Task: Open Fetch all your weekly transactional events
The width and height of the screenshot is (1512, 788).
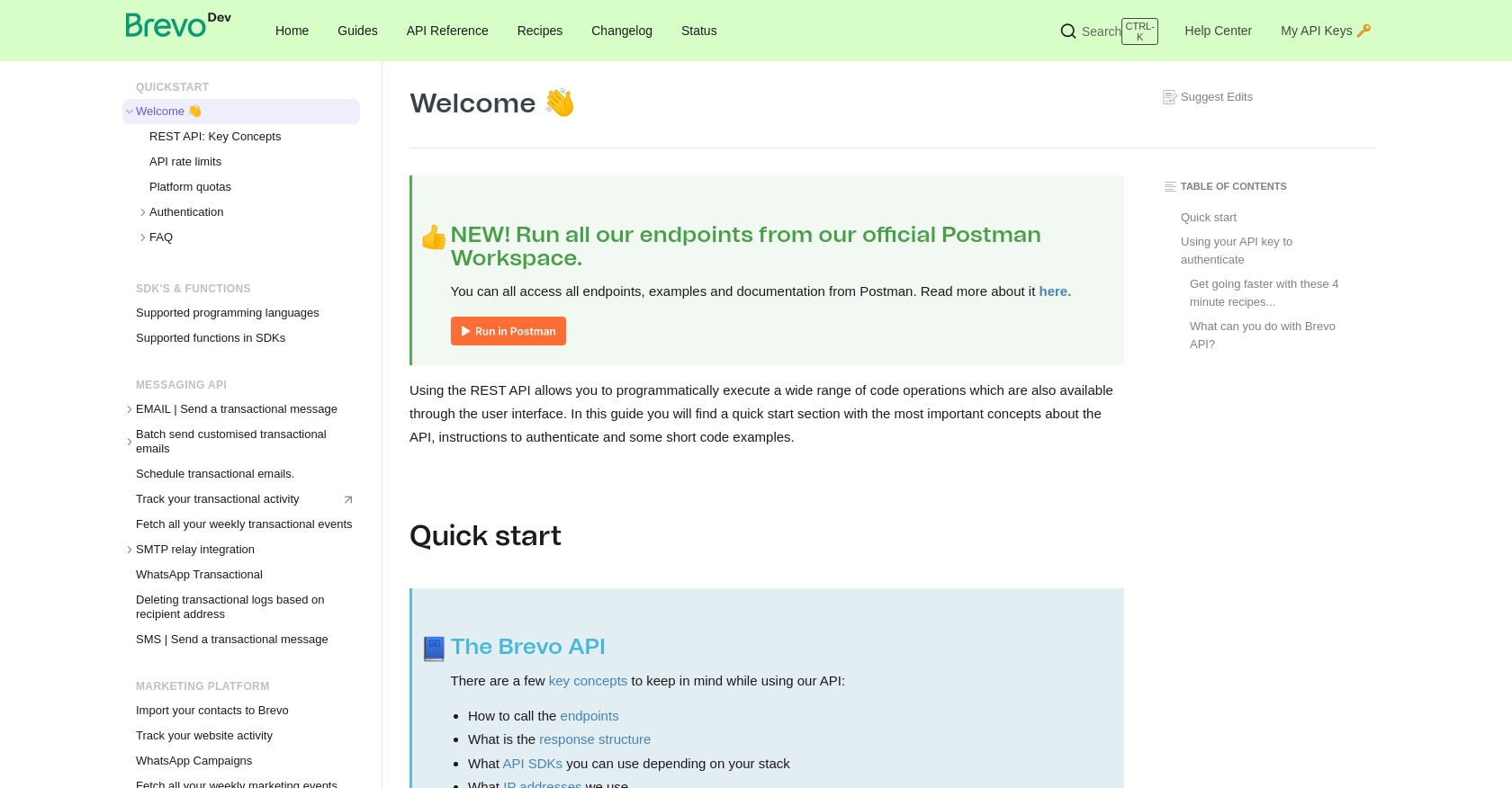Action: point(244,524)
